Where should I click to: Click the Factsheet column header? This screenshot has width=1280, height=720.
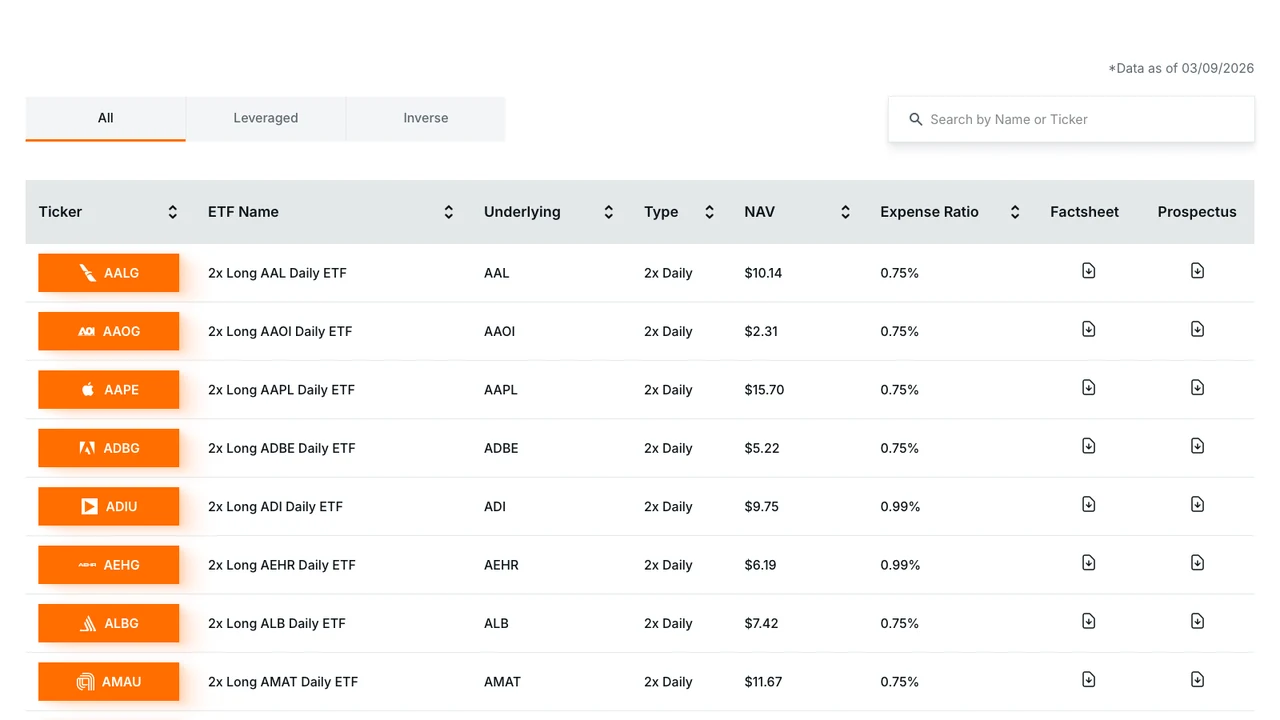pos(1084,212)
